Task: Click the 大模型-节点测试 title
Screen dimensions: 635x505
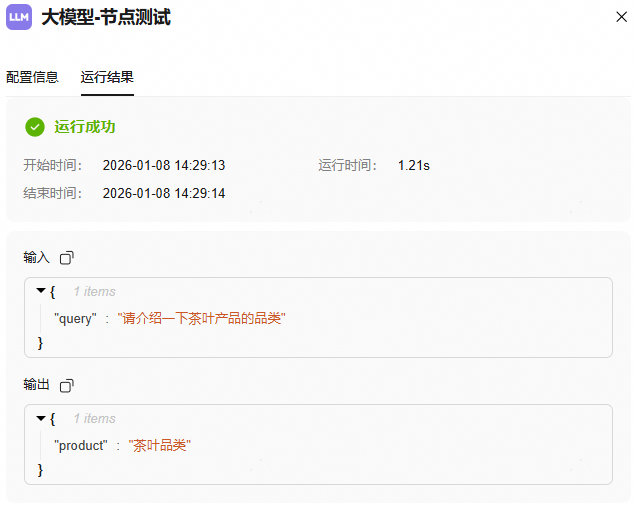Action: pos(106,17)
